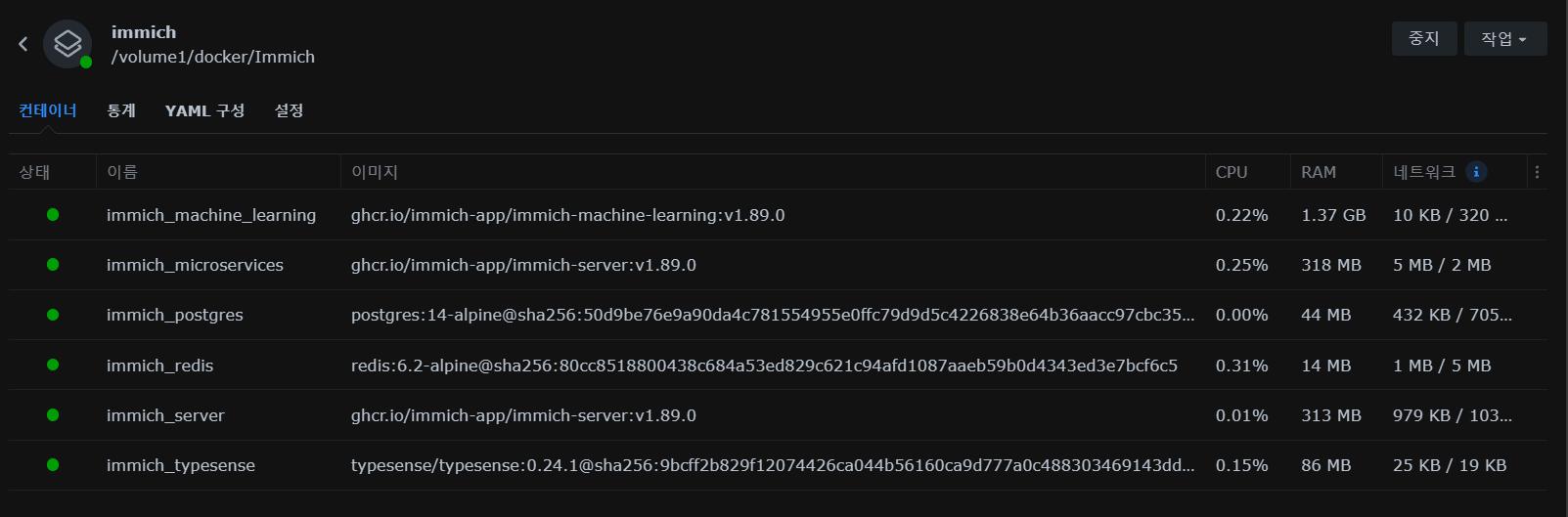Open the table column options kebab menu
This screenshot has width=1568, height=517.
(1537, 172)
